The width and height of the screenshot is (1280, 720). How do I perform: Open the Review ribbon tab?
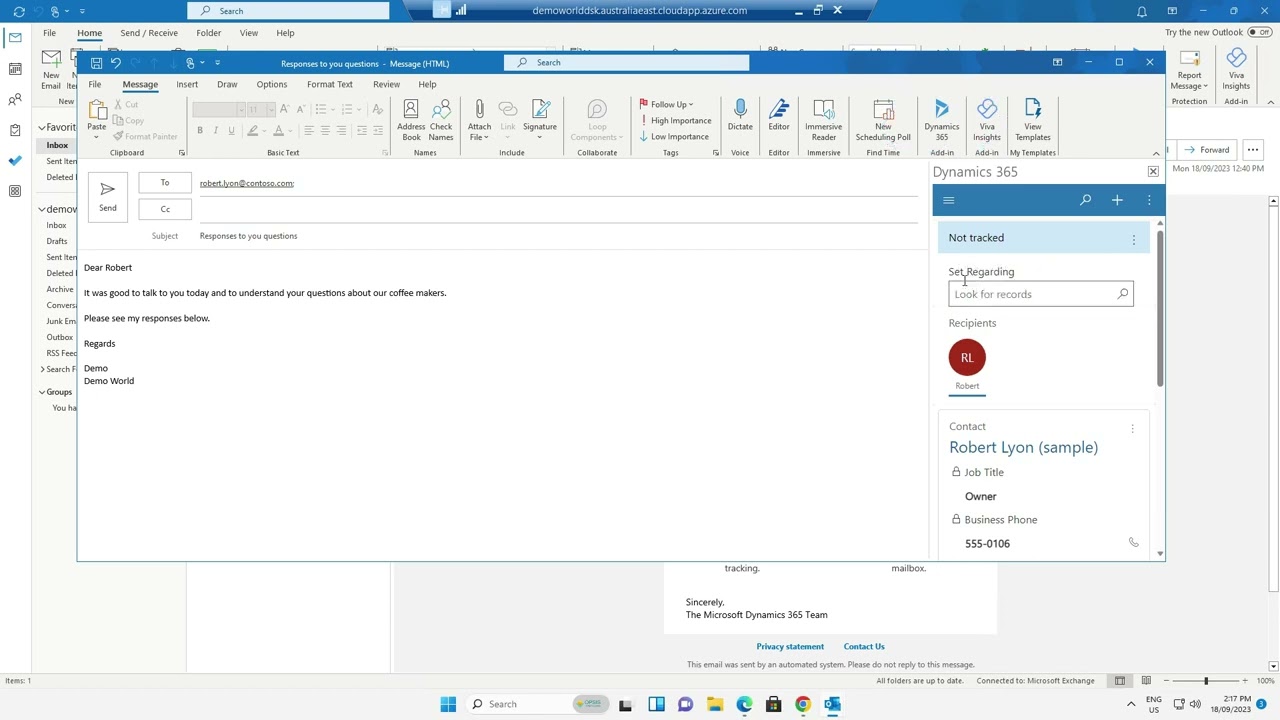click(x=386, y=84)
